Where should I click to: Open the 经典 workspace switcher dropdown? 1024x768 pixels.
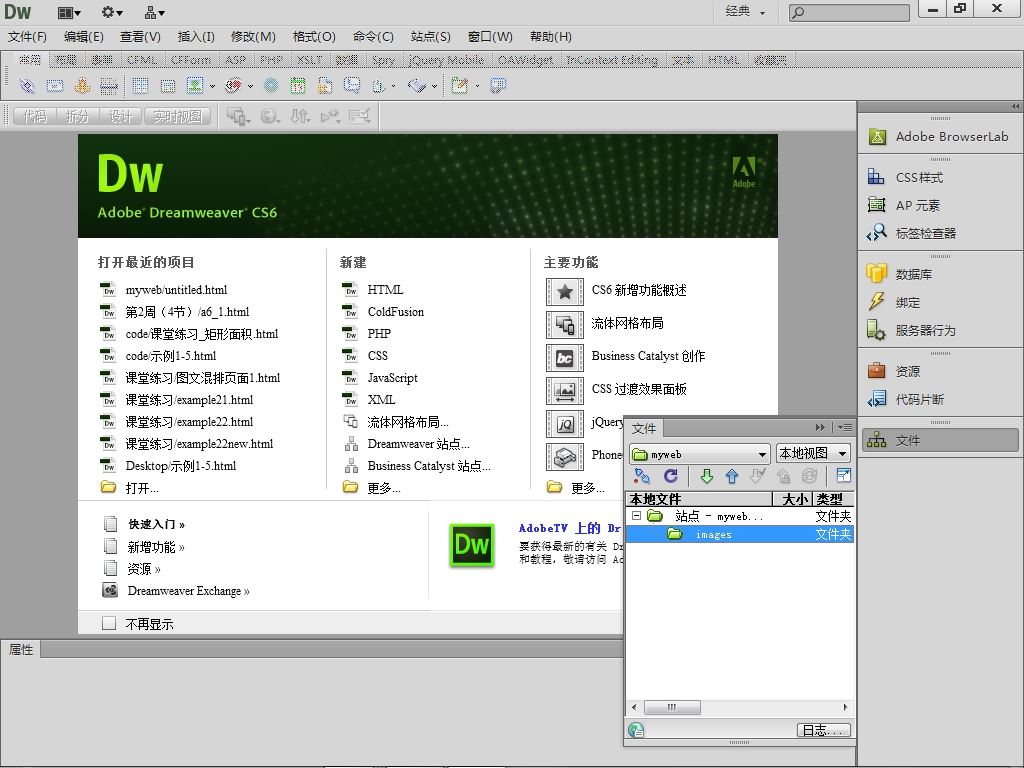point(745,11)
